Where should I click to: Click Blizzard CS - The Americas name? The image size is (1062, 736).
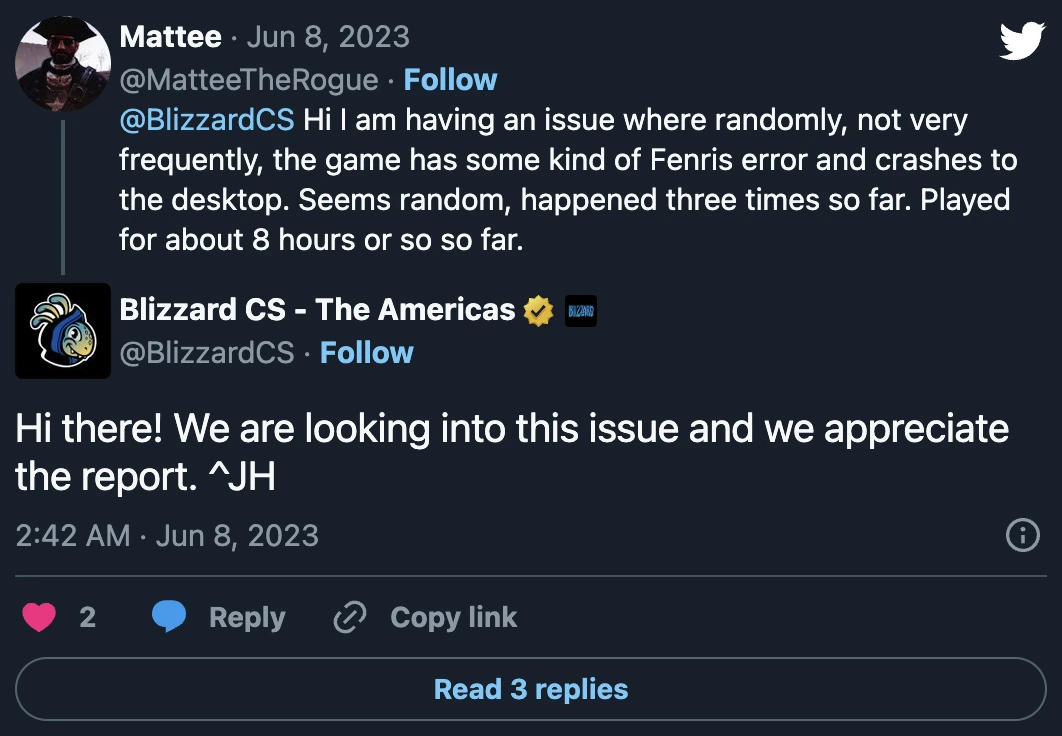pos(315,309)
